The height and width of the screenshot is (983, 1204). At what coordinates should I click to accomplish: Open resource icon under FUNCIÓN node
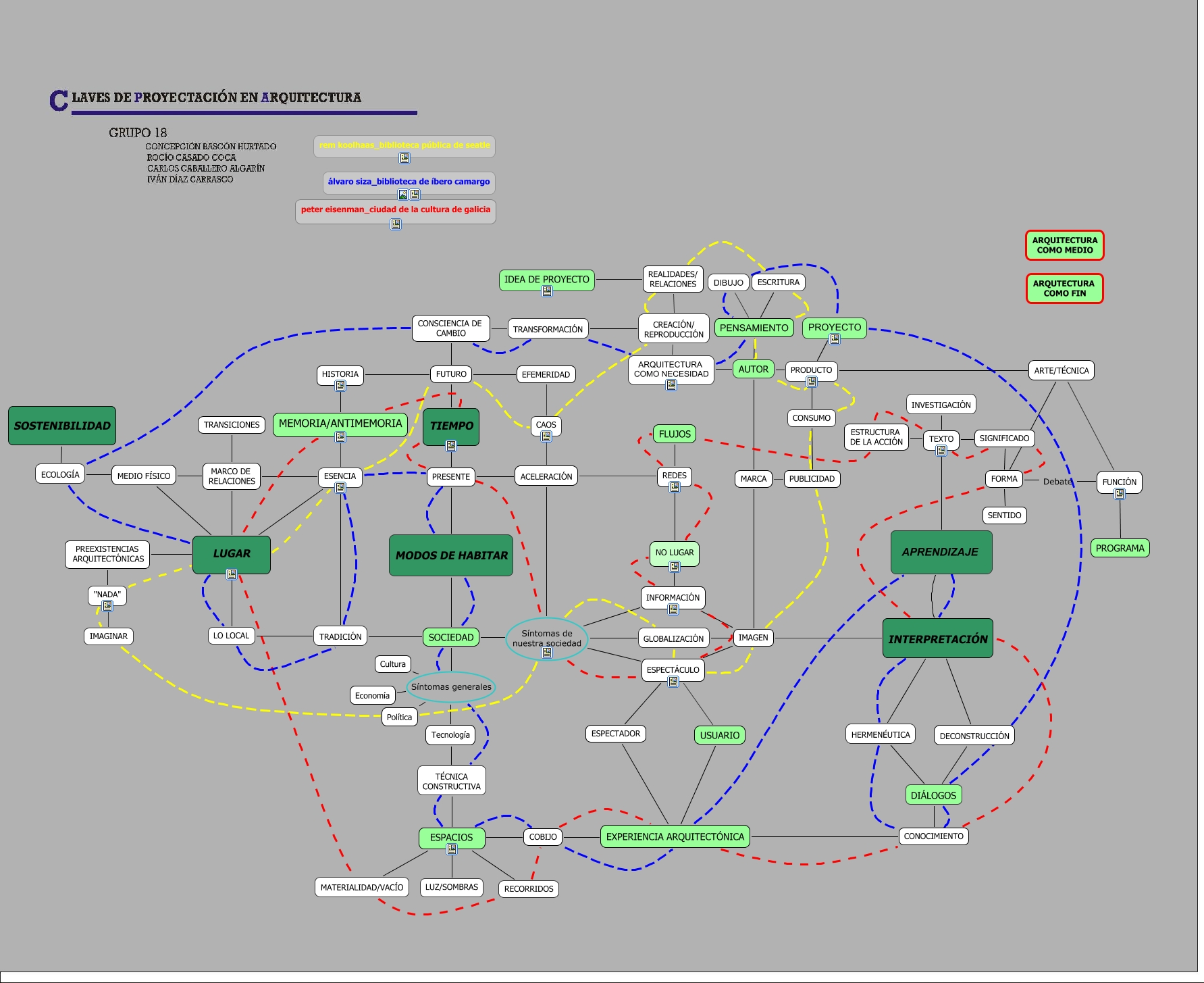point(1120,494)
